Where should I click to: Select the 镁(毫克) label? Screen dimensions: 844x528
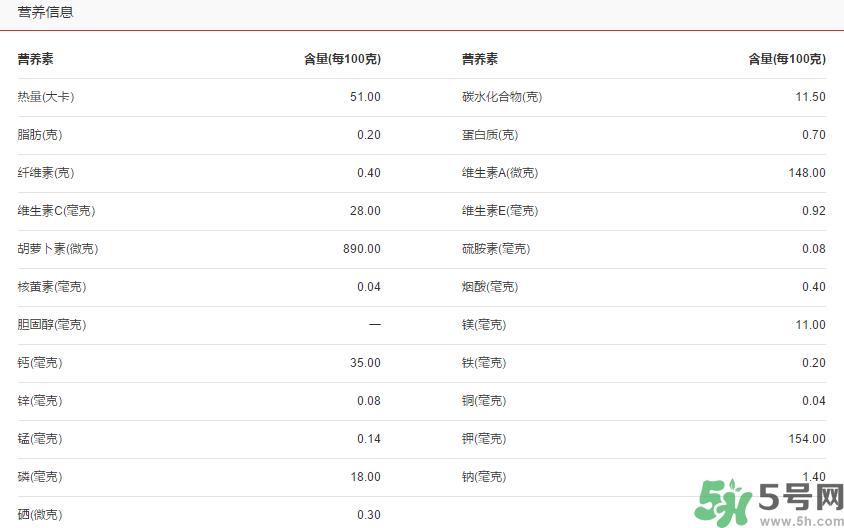[484, 325]
